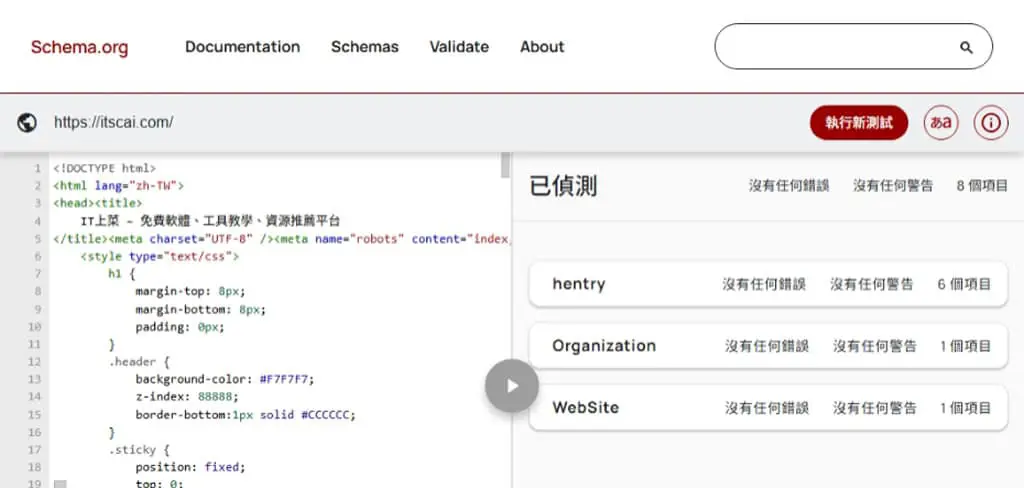Click the code panel vertical scrollbar
The height and width of the screenshot is (488, 1024).
pos(505,165)
